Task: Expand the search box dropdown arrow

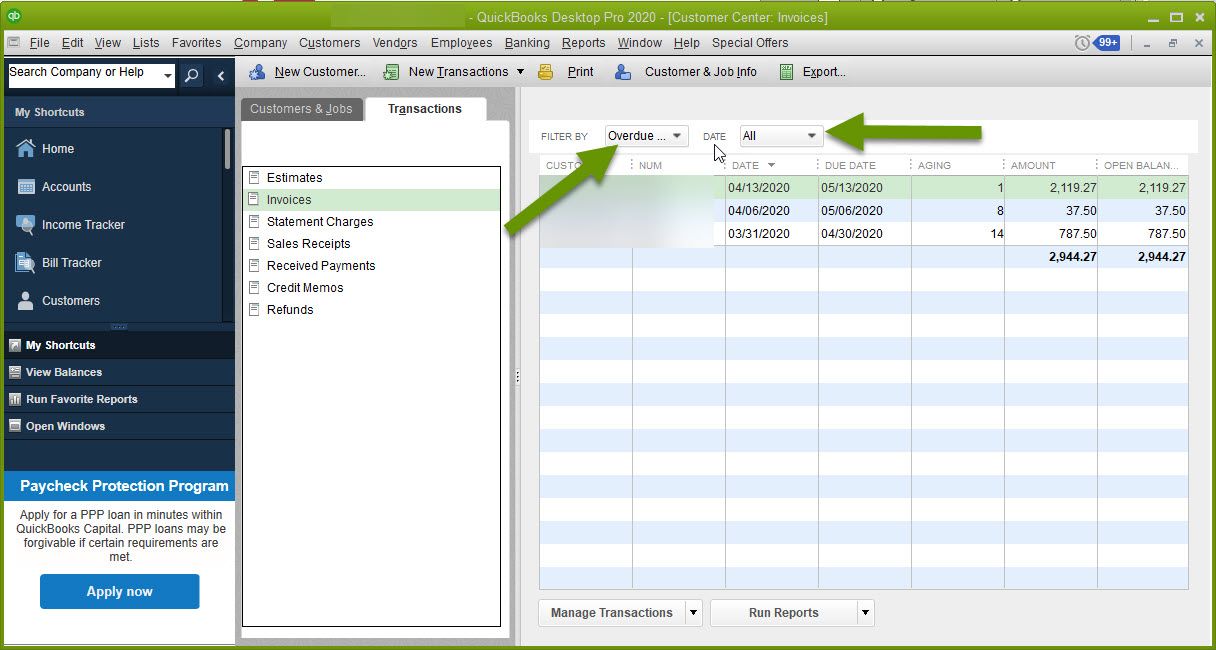Action: [x=167, y=77]
